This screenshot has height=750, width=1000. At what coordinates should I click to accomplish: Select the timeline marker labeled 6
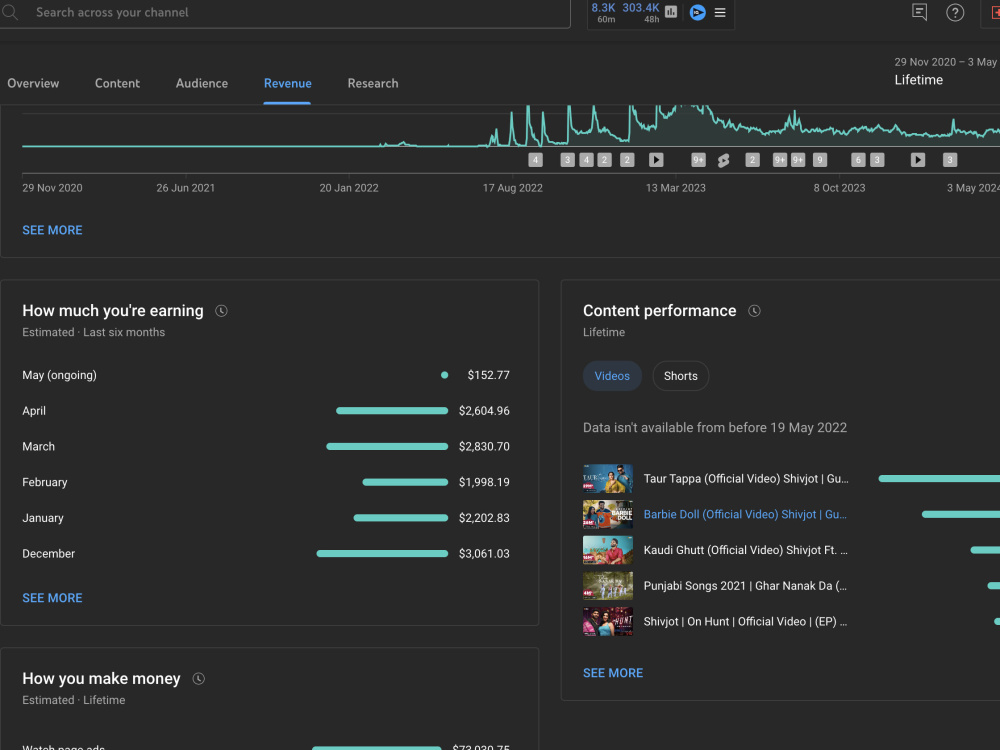[858, 160]
